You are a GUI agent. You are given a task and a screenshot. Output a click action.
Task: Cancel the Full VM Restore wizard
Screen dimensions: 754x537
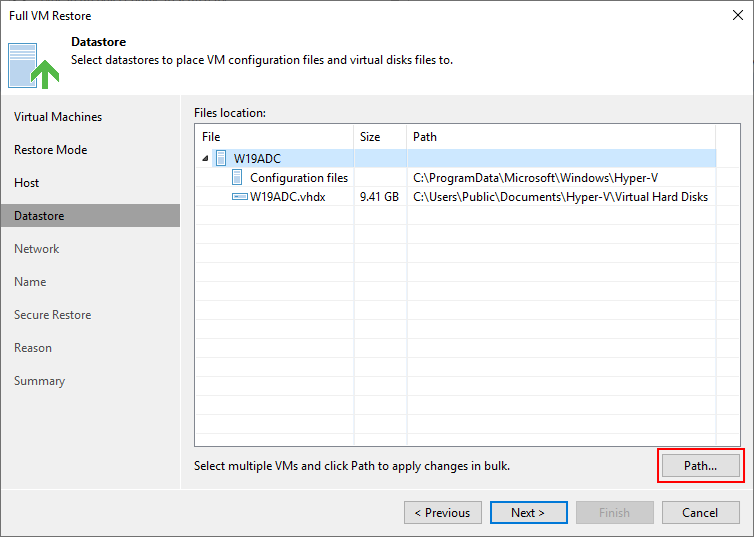tap(701, 512)
